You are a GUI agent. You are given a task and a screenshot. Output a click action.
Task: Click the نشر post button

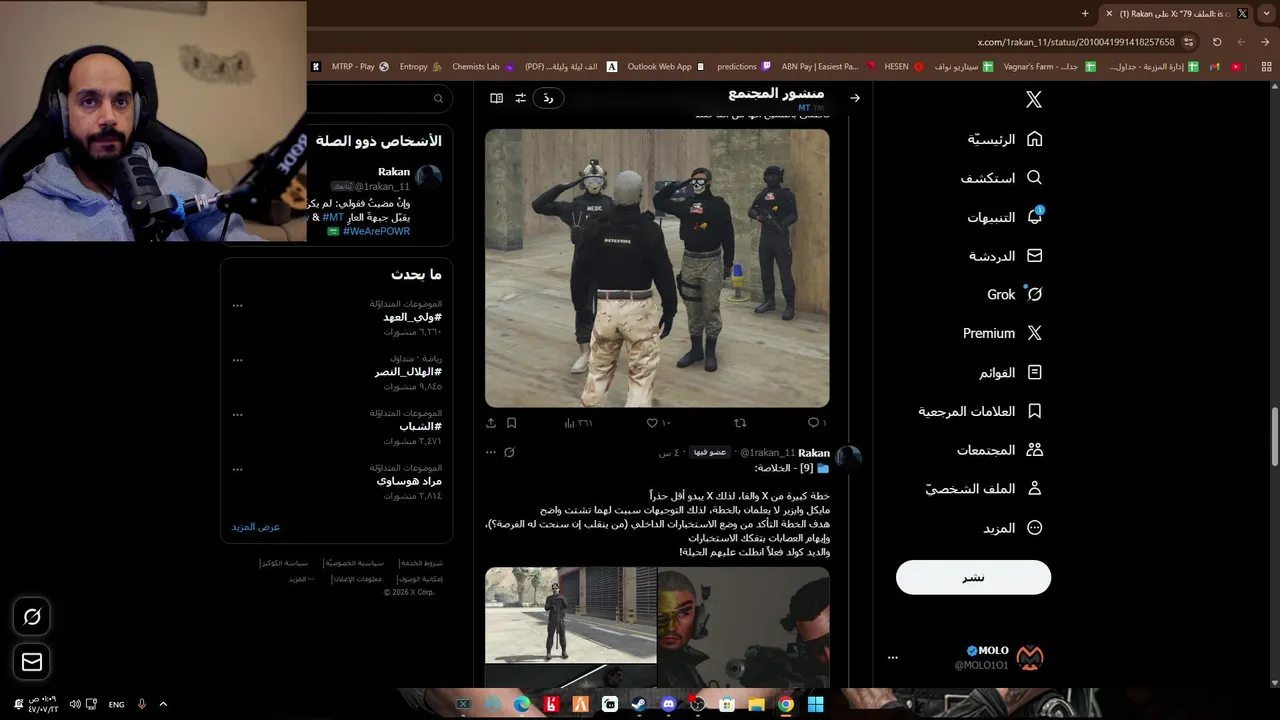tap(973, 577)
